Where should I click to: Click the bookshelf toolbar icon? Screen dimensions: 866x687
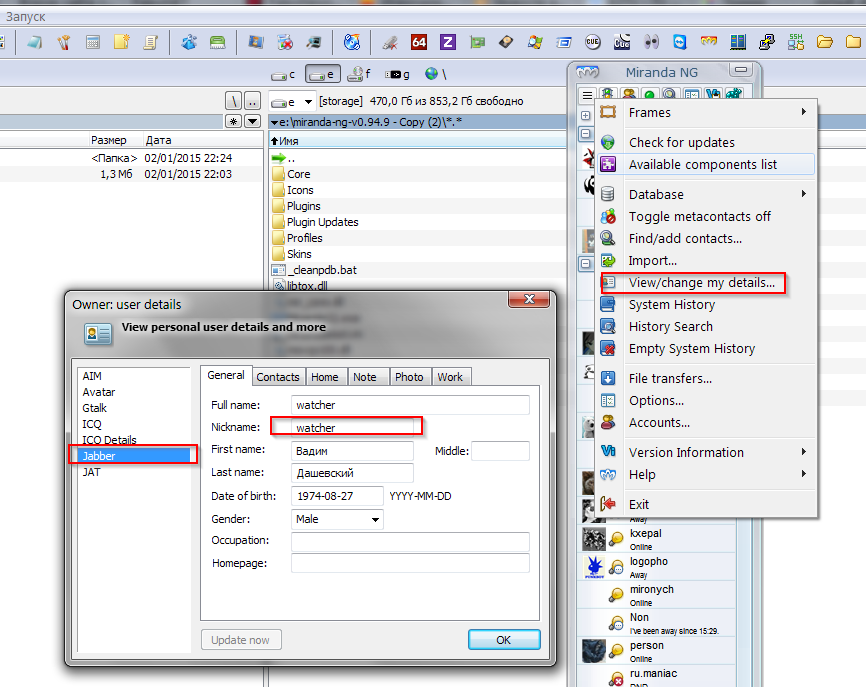click(738, 42)
